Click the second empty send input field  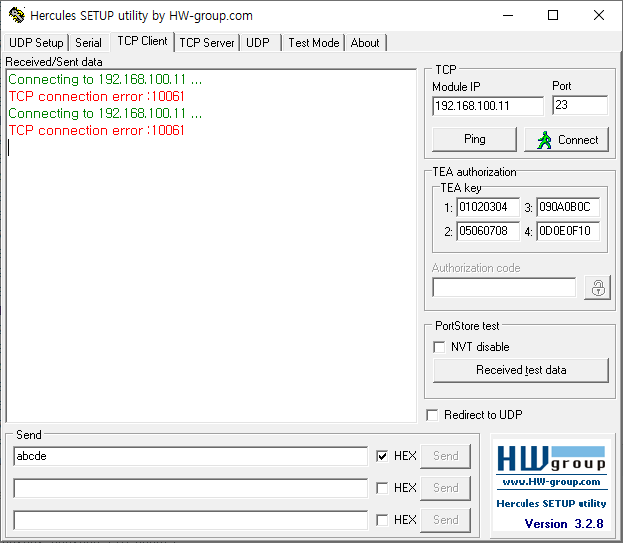190,488
